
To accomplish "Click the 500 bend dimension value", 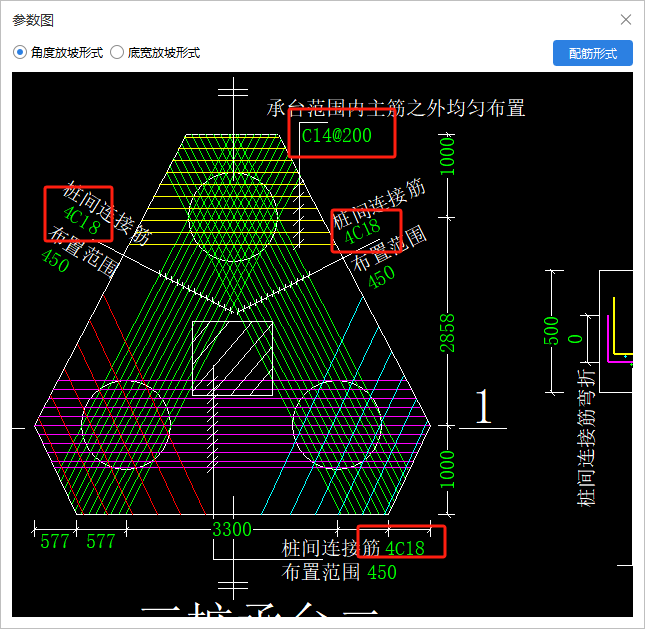I will click(x=552, y=331).
